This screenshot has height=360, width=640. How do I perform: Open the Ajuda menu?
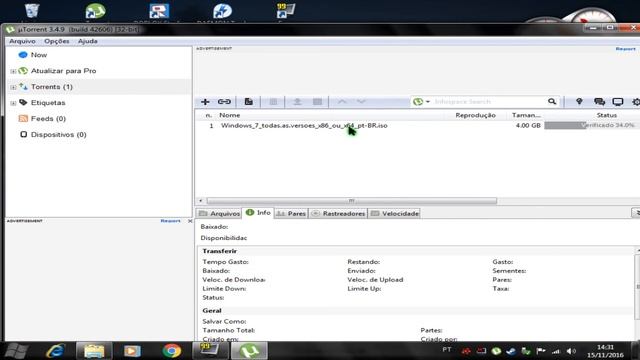coord(88,41)
